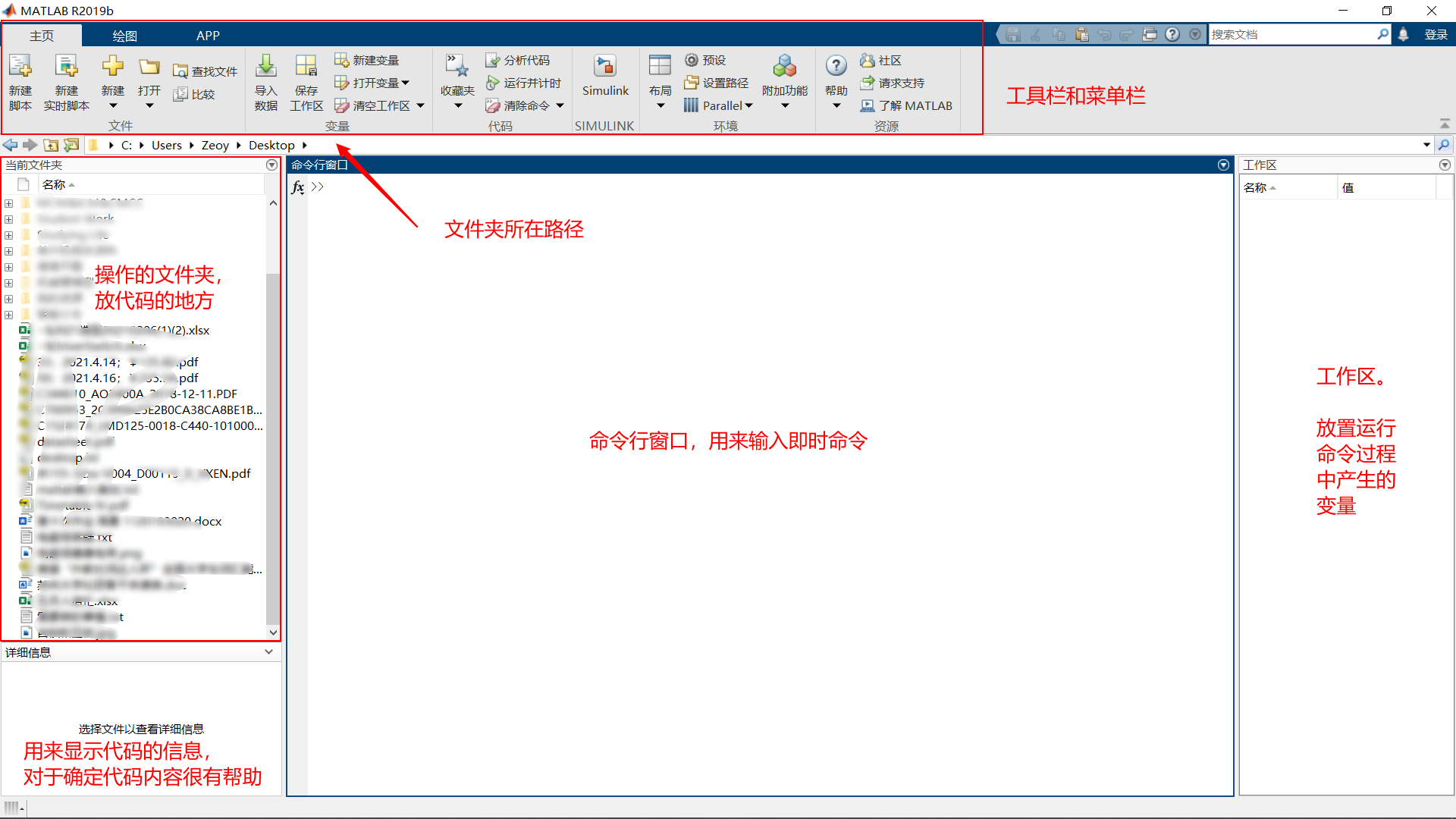Click the 新建脚本 (New Script) icon
Image resolution: width=1456 pixels, height=819 pixels.
(x=20, y=67)
